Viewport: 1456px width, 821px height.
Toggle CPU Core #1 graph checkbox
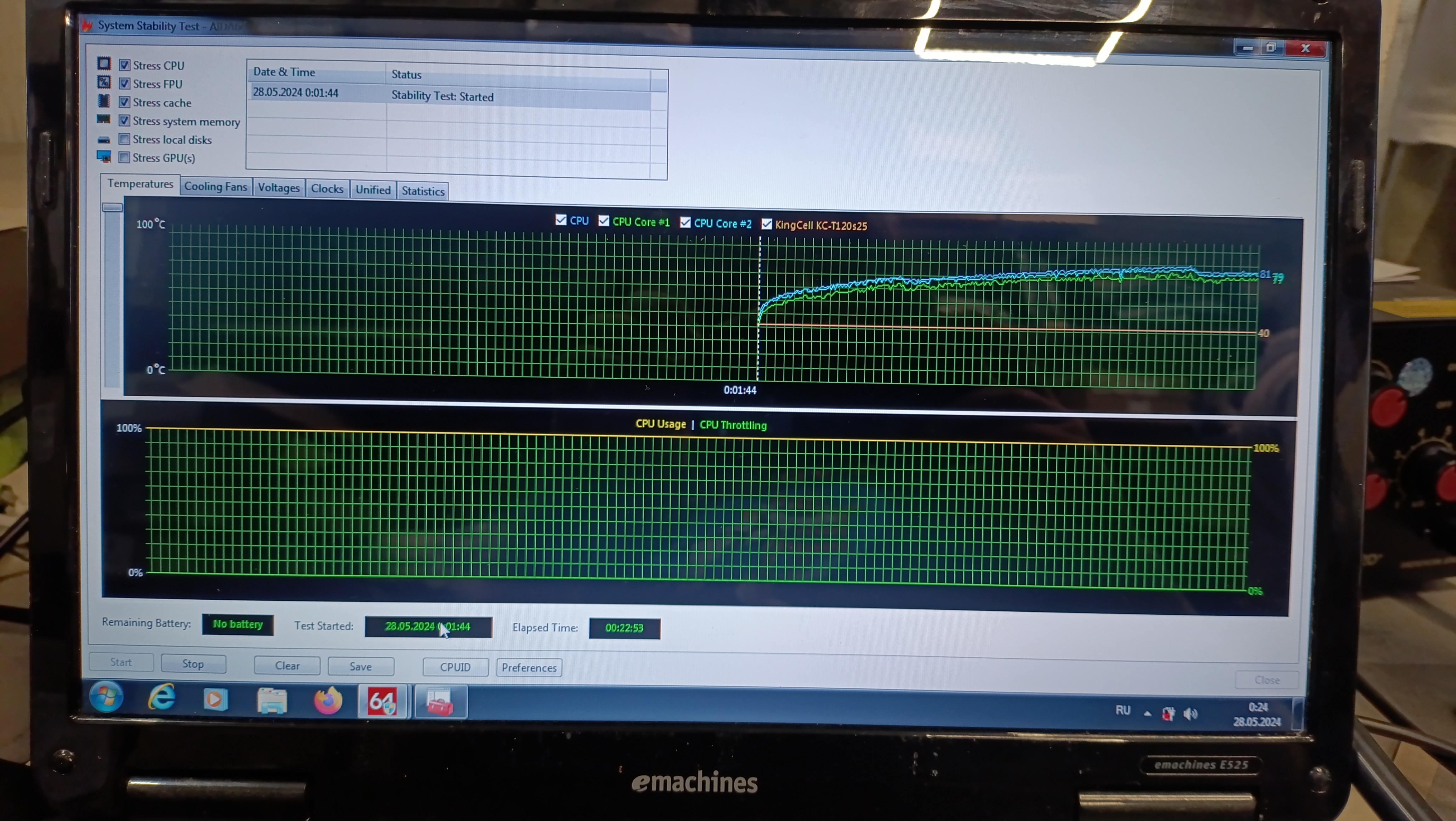(604, 221)
